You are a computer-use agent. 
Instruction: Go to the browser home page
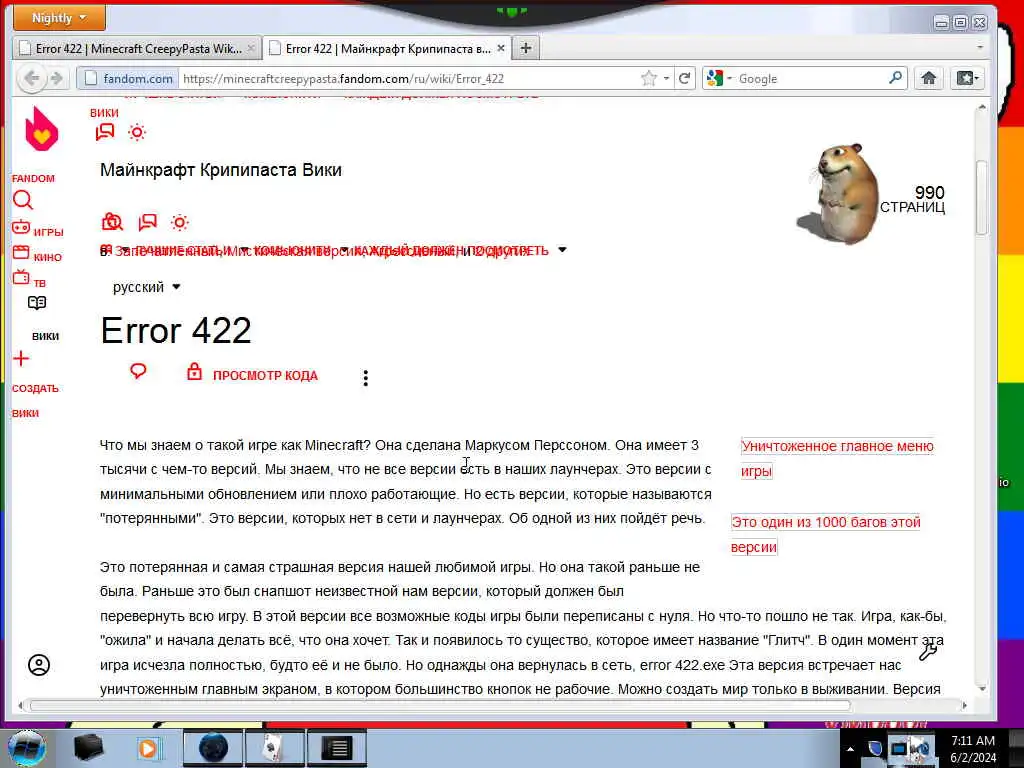click(x=928, y=78)
